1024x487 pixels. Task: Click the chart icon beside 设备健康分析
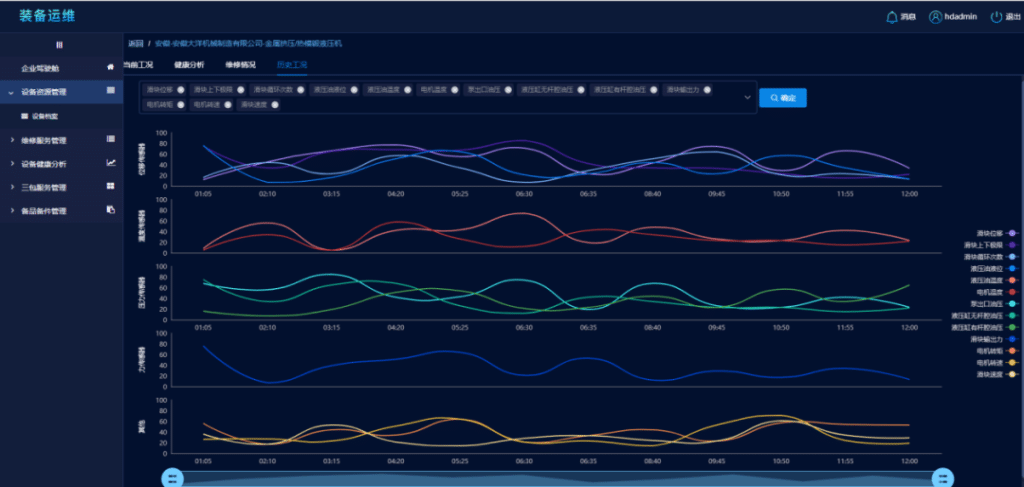click(x=111, y=163)
